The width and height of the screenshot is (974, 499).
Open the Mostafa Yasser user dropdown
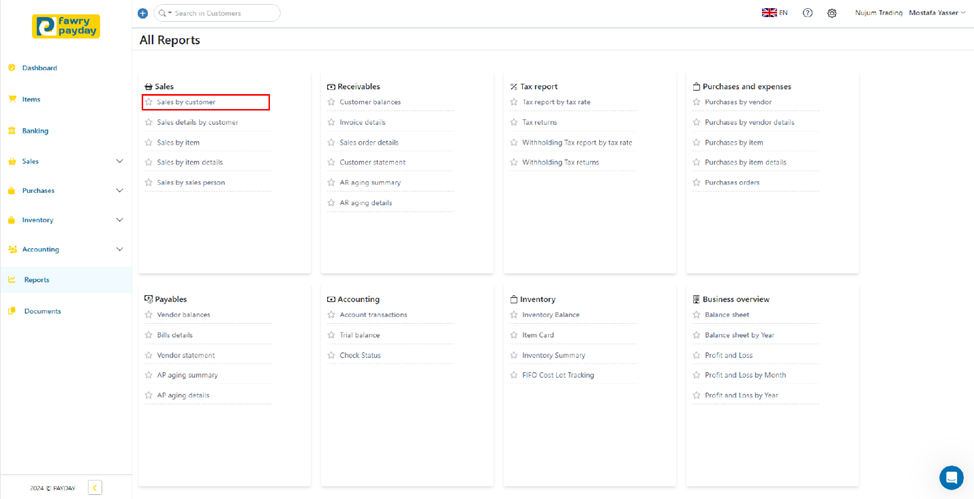click(937, 13)
